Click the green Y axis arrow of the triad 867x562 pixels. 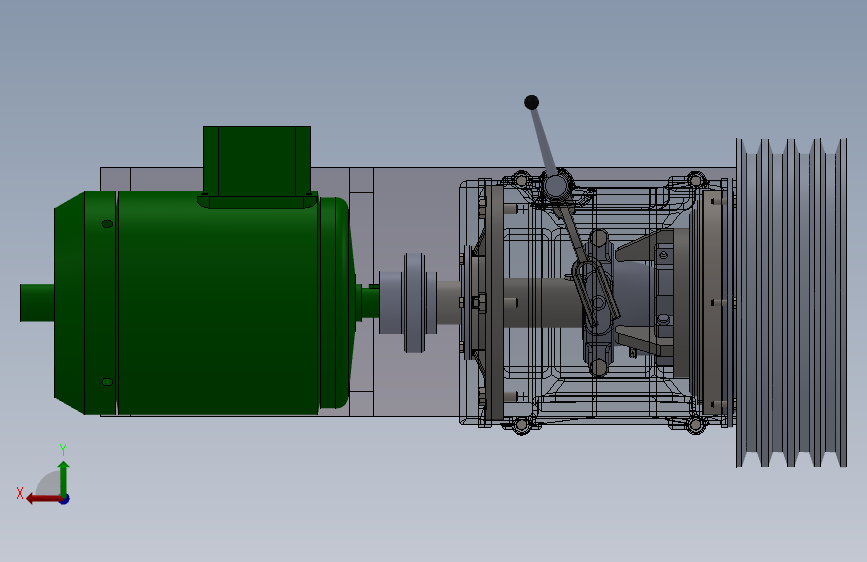(x=64, y=477)
